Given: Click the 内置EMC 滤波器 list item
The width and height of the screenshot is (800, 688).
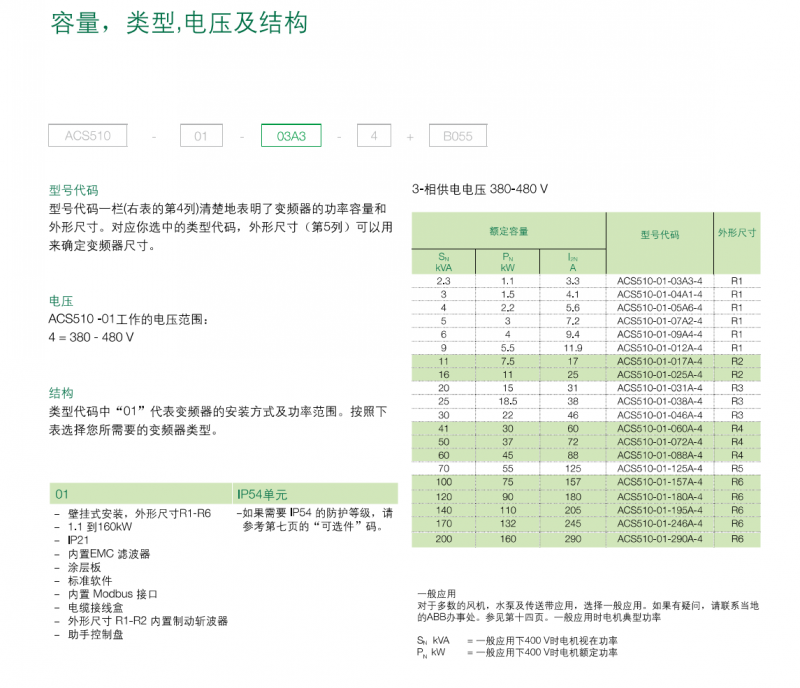Looking at the screenshot, I should (102, 554).
